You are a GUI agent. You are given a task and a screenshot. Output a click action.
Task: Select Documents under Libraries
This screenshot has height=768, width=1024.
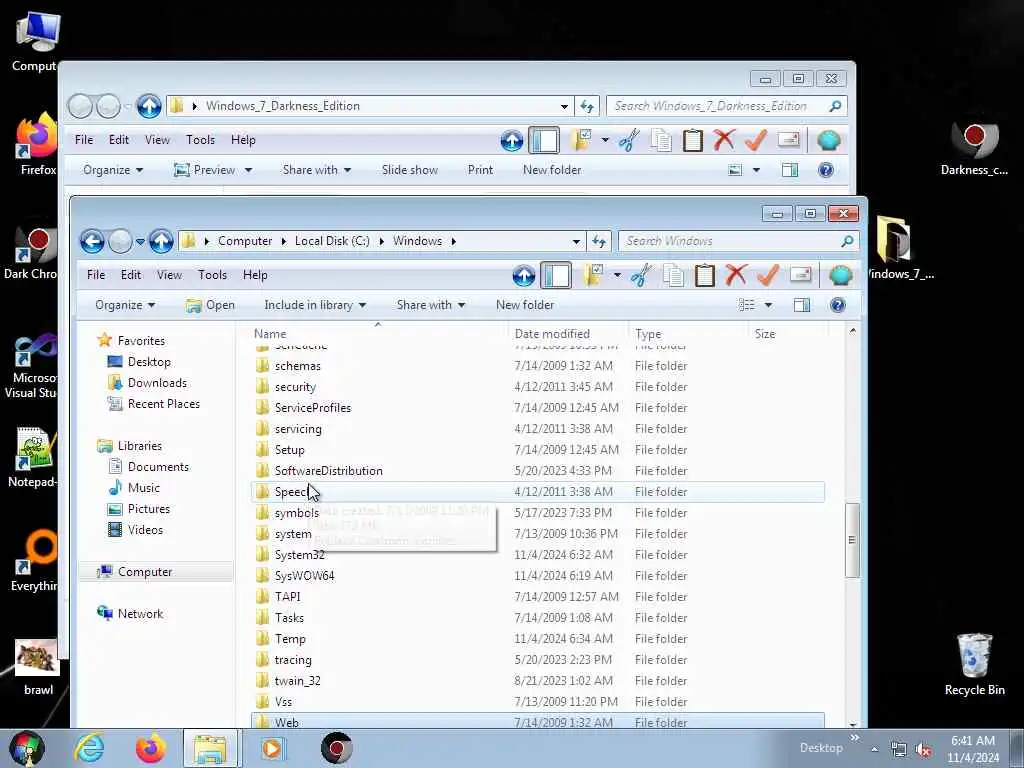pos(158,467)
